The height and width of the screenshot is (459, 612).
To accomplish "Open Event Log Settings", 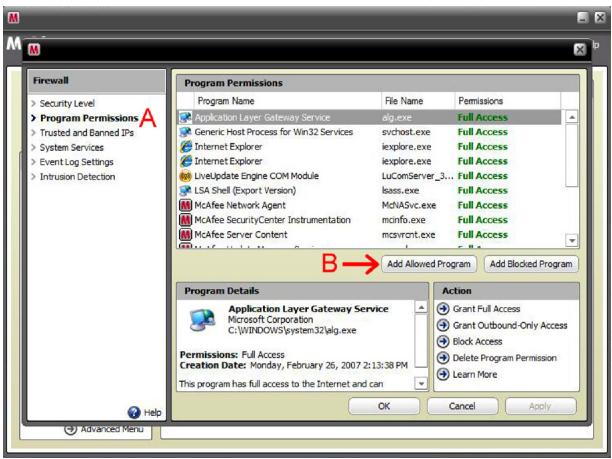I will tap(76, 162).
